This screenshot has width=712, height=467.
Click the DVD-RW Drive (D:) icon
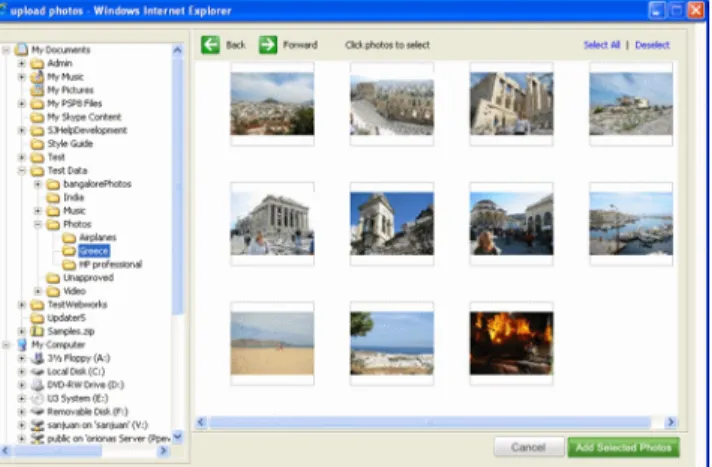click(37, 385)
